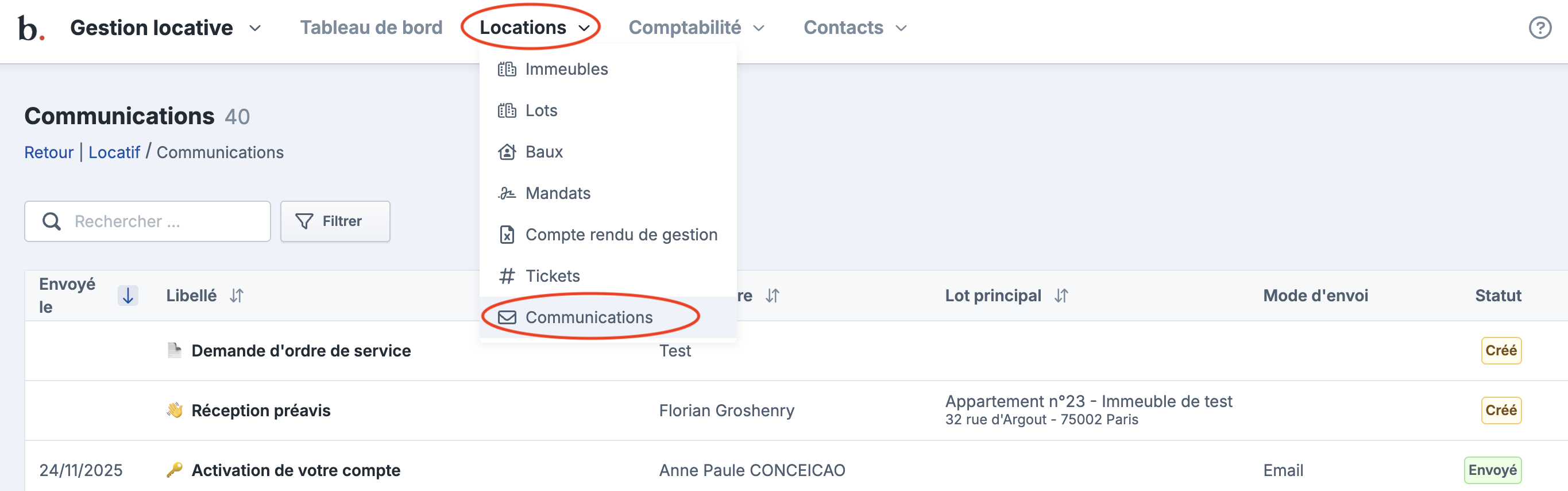Choose Lots from the dropdown menu
Screen dimensions: 1568x491
point(541,110)
